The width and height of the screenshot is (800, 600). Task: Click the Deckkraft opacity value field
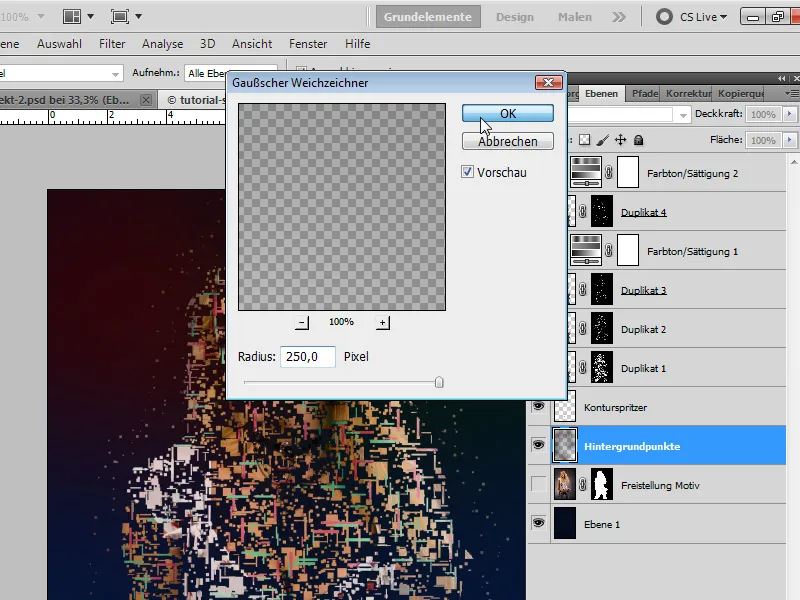763,114
